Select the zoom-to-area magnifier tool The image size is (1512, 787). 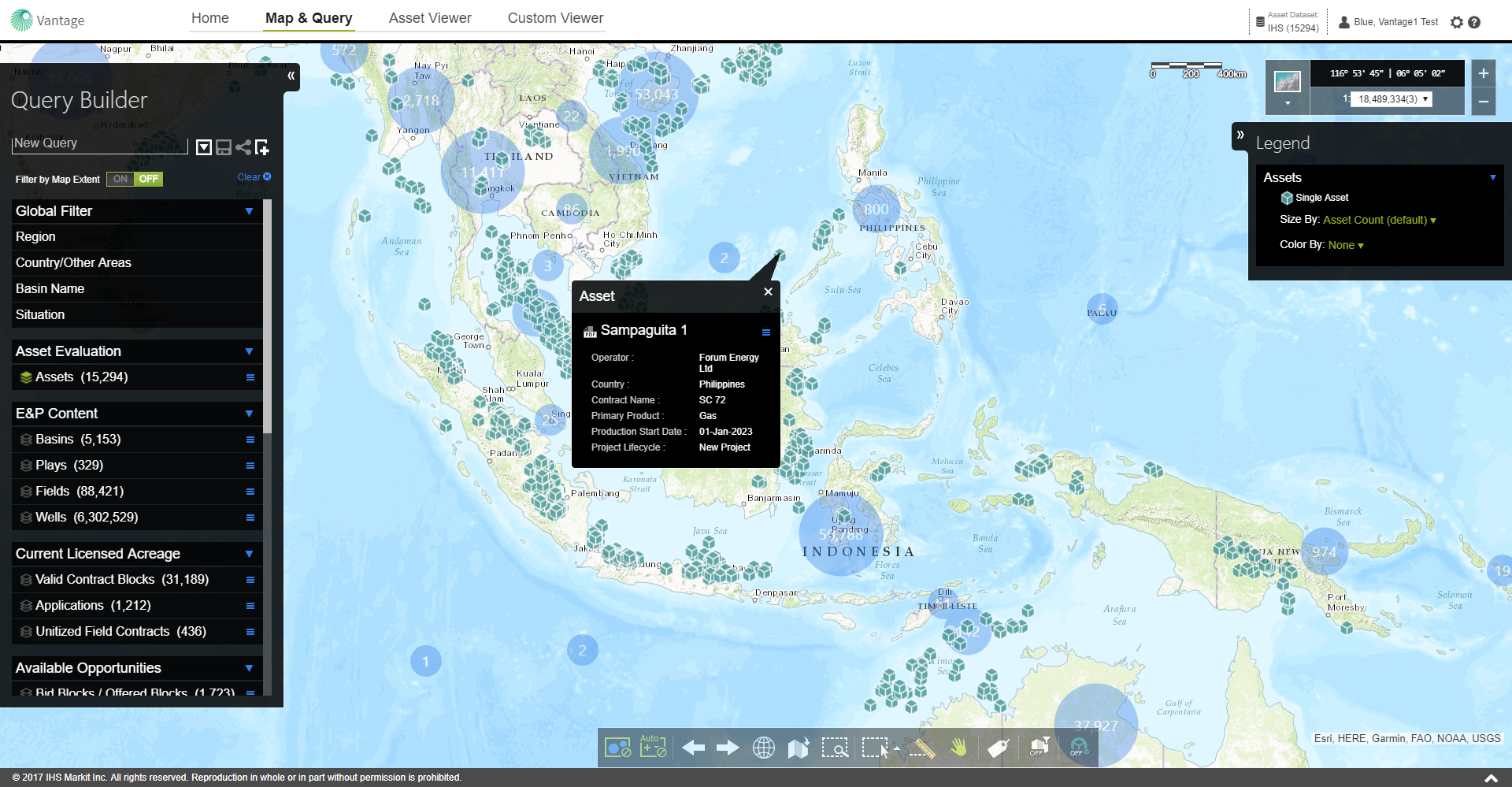(834, 748)
